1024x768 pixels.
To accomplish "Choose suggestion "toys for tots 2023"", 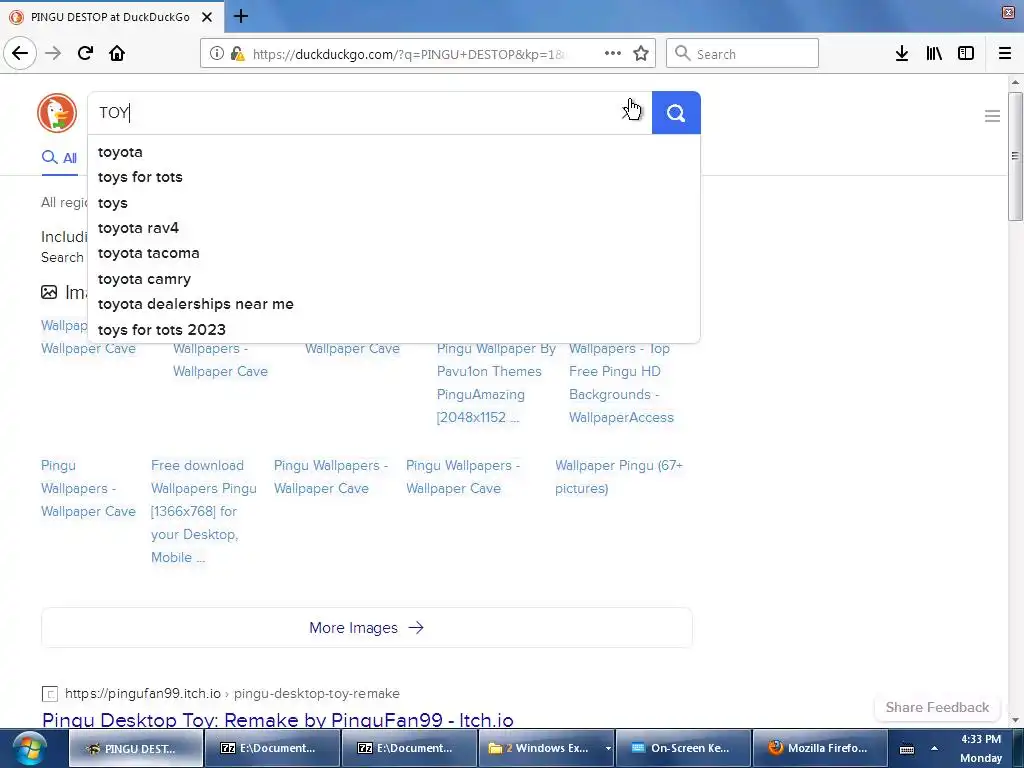I will [394, 330].
